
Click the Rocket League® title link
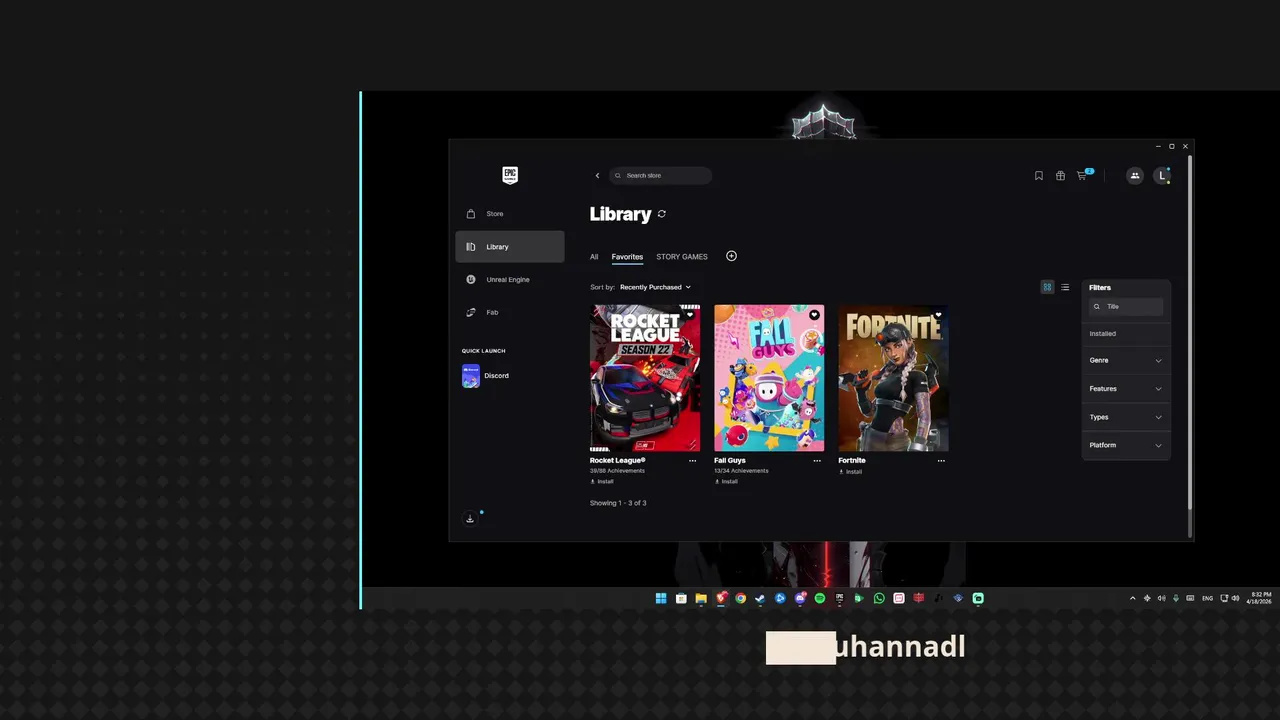coord(617,461)
